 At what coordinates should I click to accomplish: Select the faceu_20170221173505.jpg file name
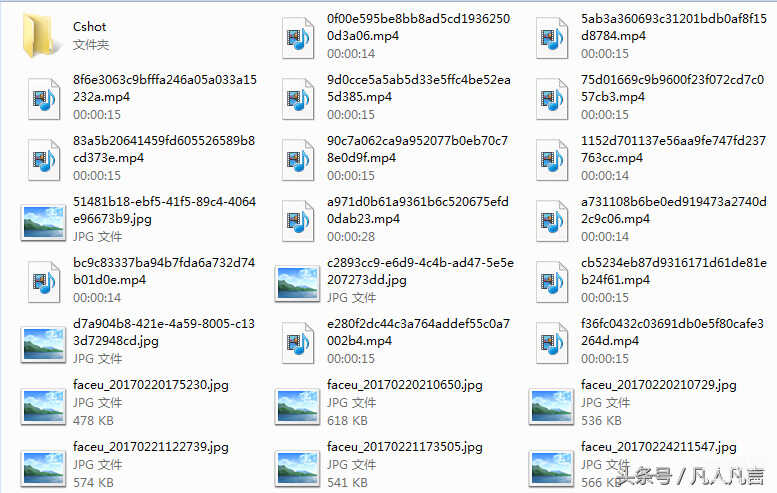[x=405, y=447]
